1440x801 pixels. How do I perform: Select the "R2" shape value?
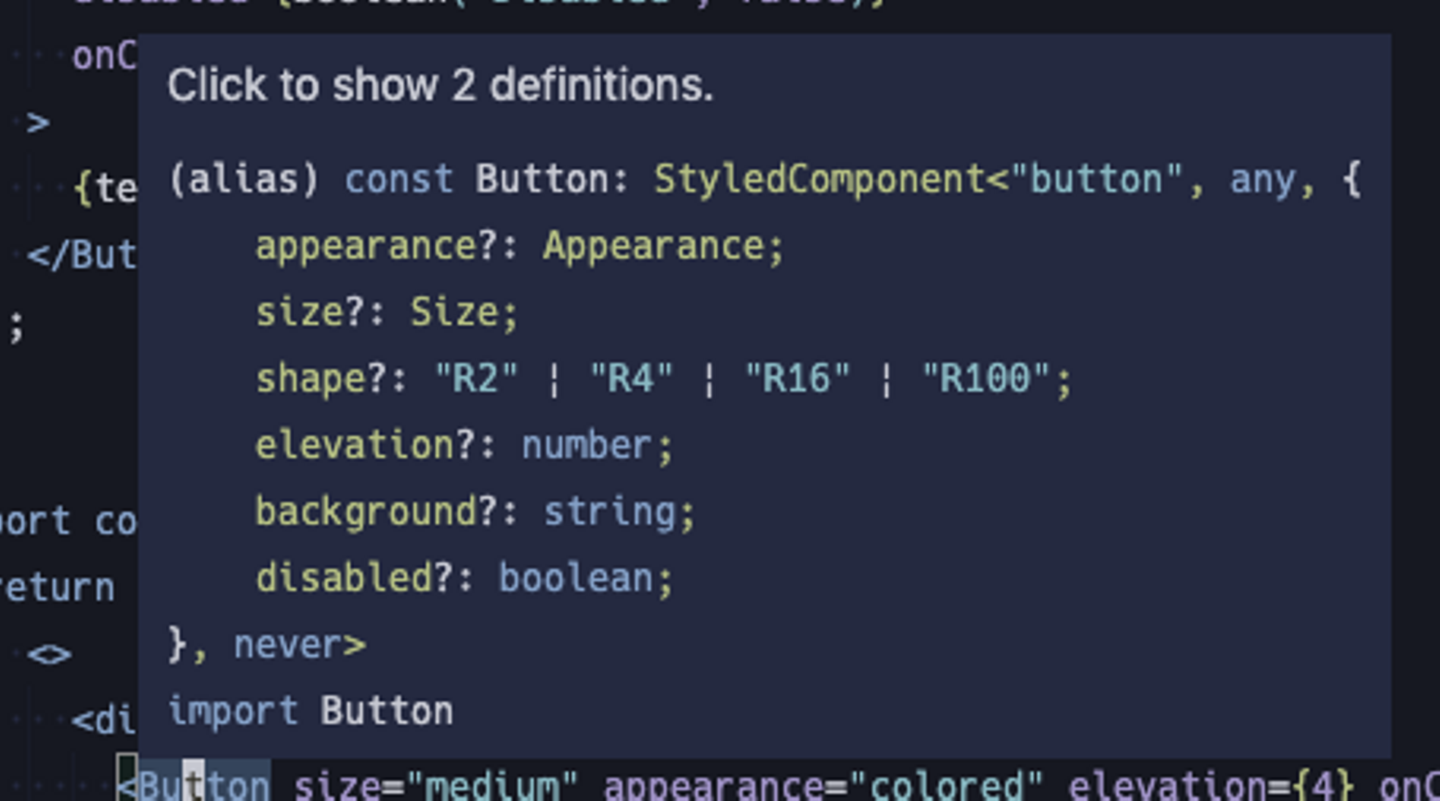coord(476,379)
